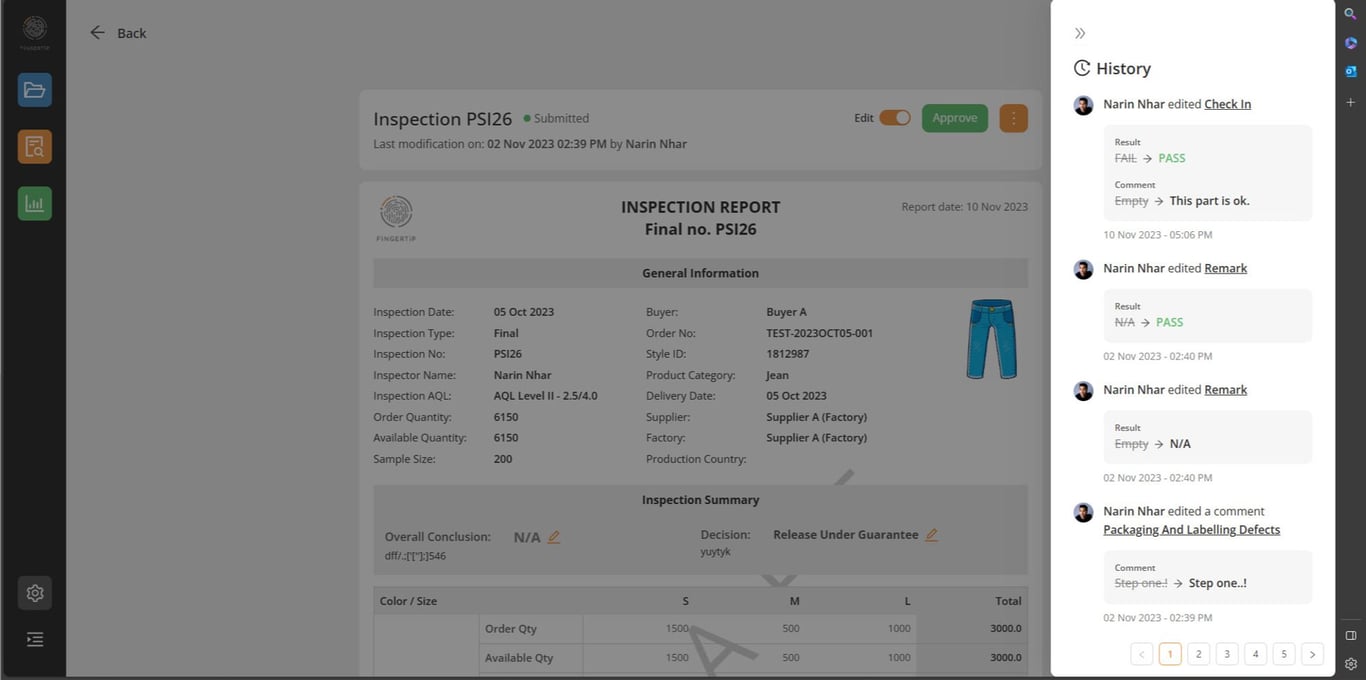Click avatar beside Check In edit entry

(x=1083, y=105)
